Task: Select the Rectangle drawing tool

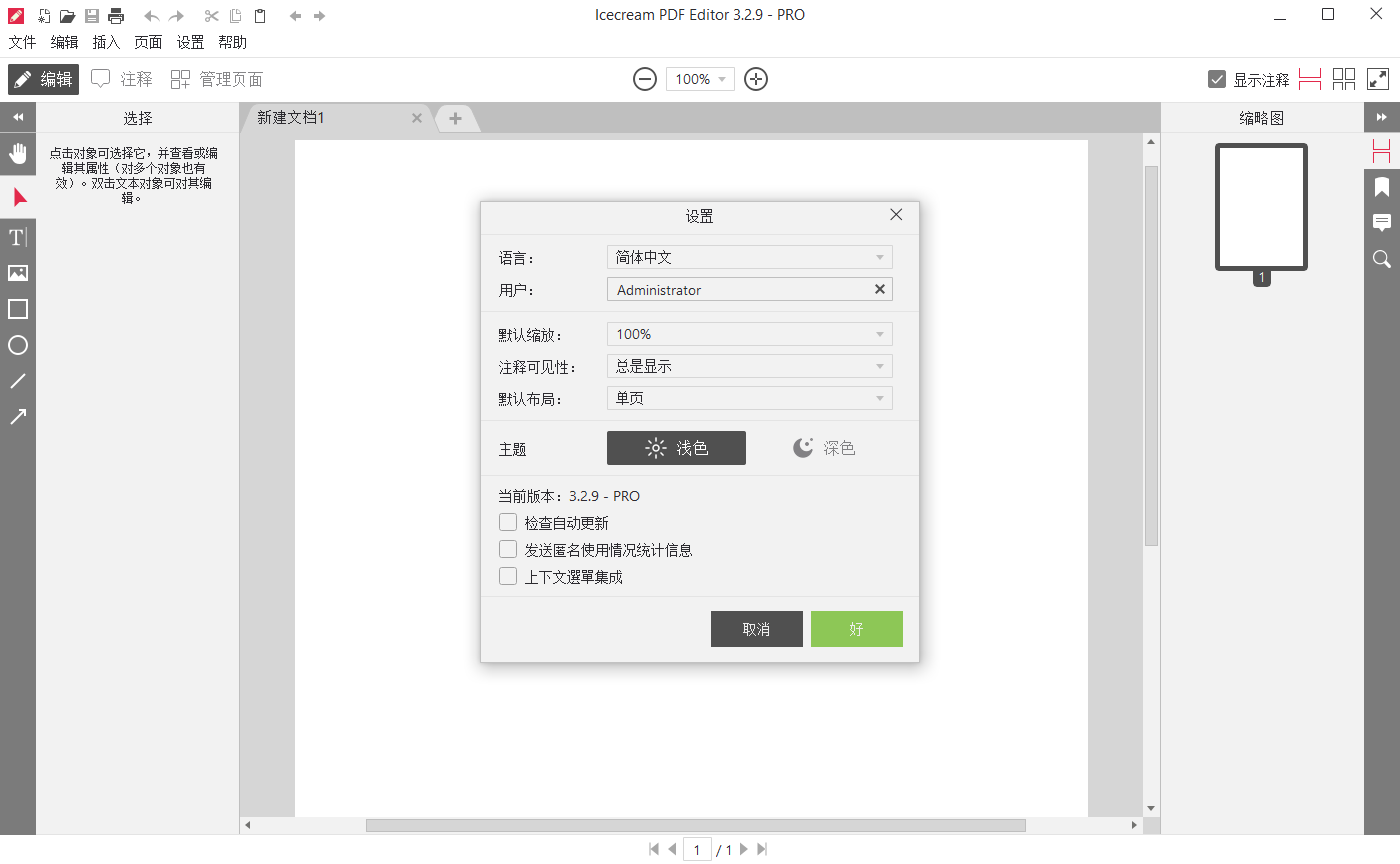Action: click(x=18, y=309)
